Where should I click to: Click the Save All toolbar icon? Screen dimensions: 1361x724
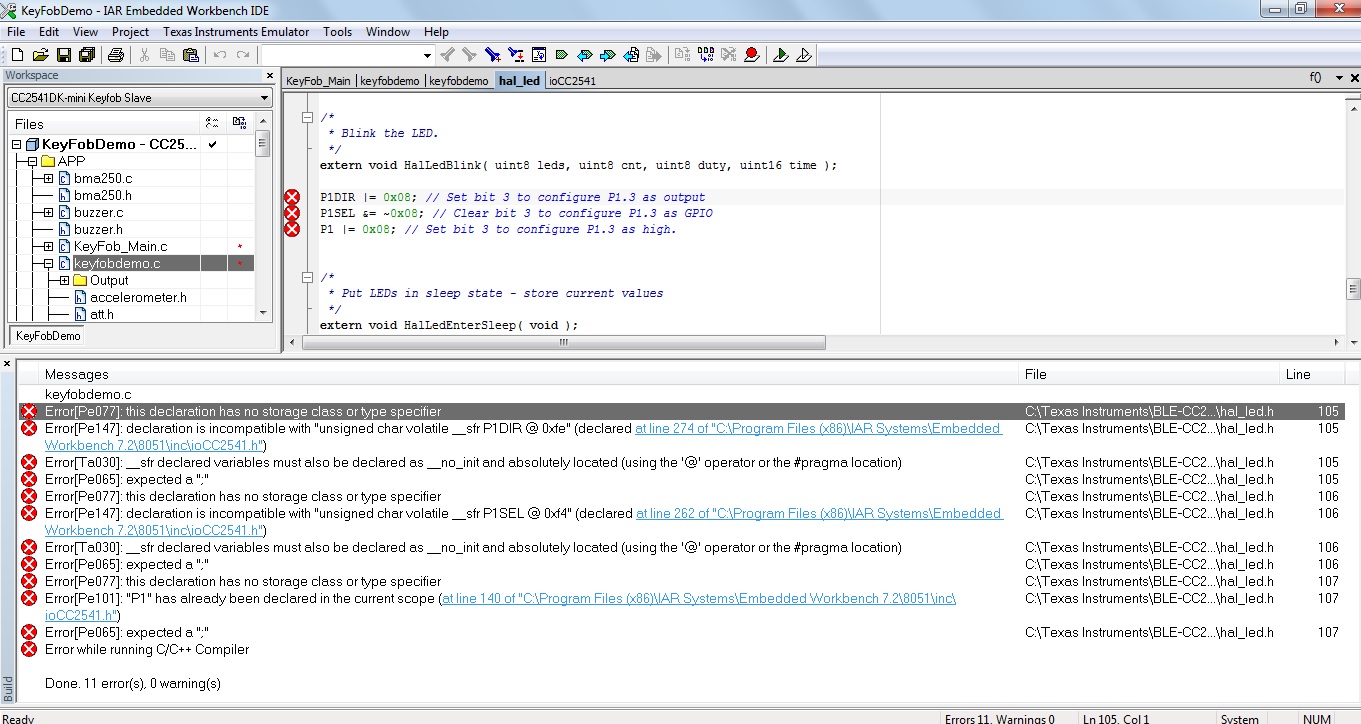click(x=86, y=55)
